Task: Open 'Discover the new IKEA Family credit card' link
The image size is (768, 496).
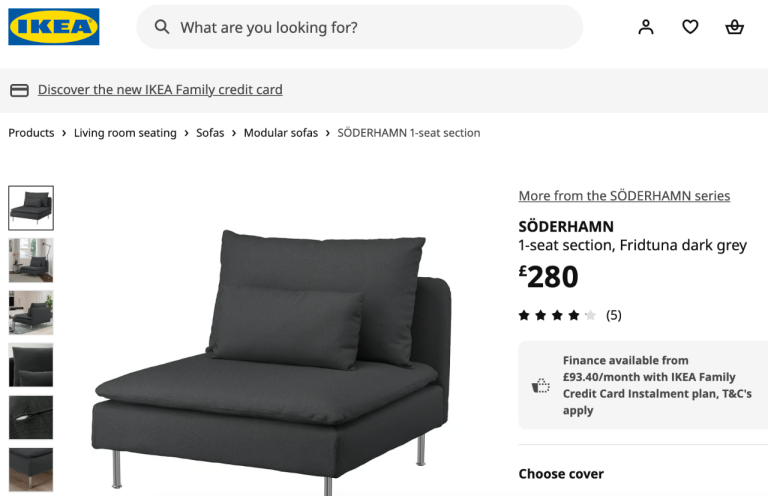Action: 160,90
